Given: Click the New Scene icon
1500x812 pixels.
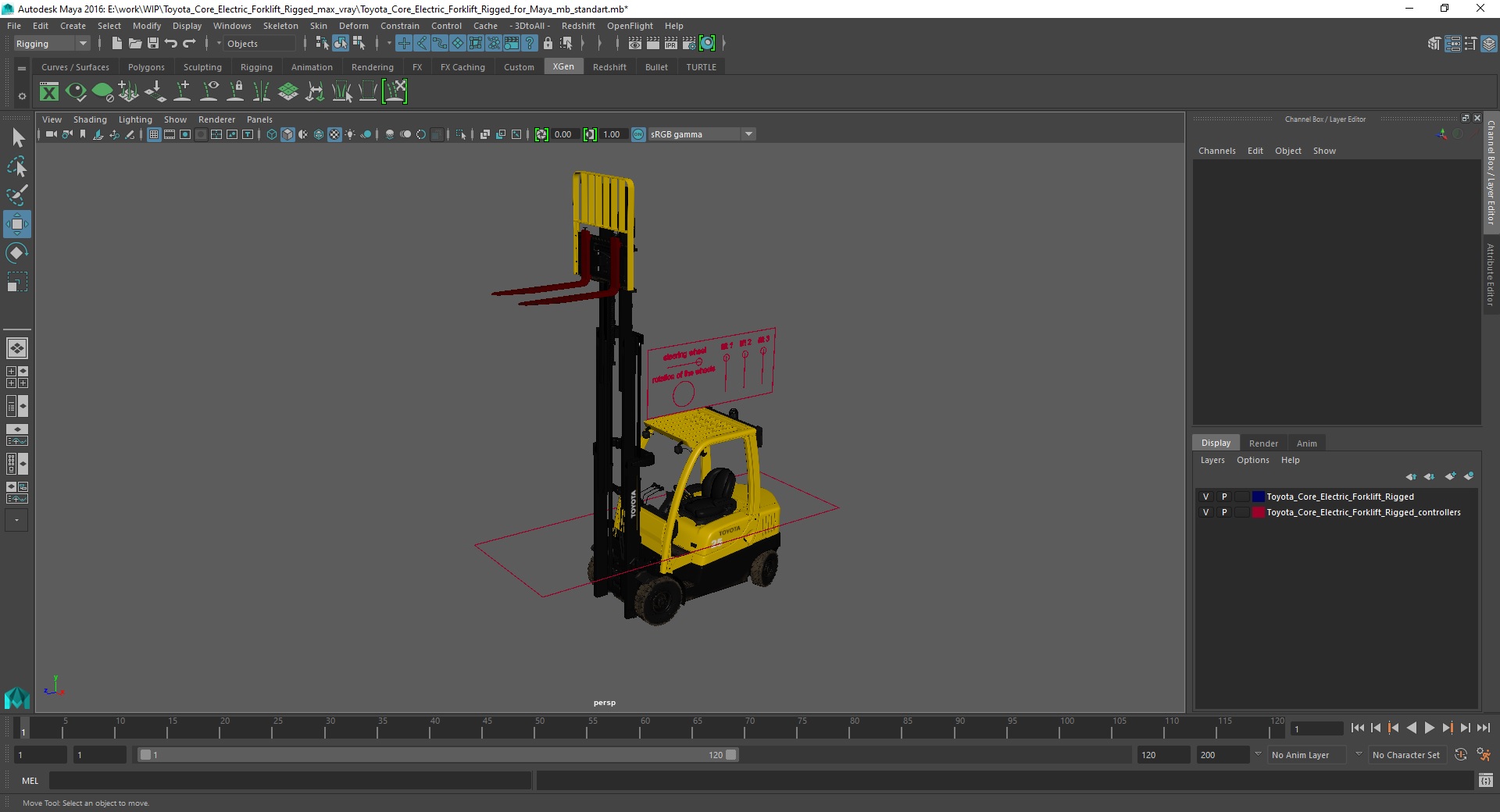Looking at the screenshot, I should (116, 44).
